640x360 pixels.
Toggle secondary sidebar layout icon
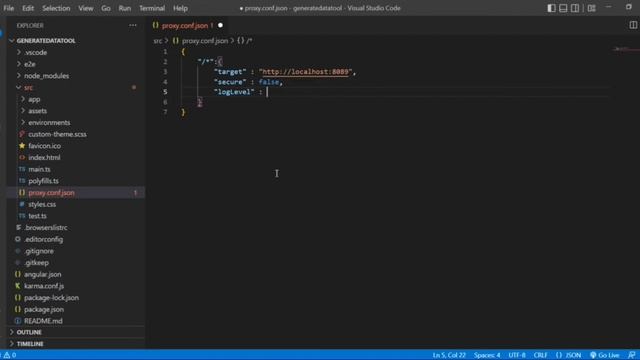click(x=575, y=8)
